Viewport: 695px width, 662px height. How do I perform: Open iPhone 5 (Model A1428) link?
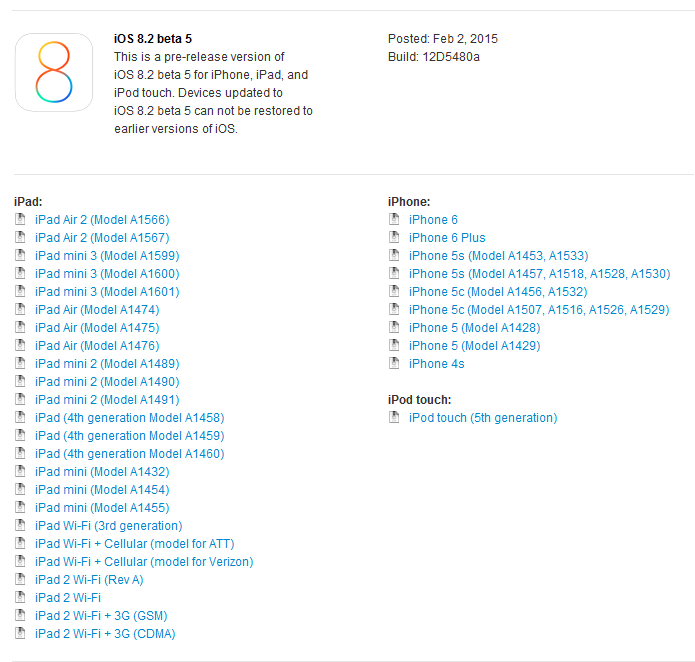[475, 328]
